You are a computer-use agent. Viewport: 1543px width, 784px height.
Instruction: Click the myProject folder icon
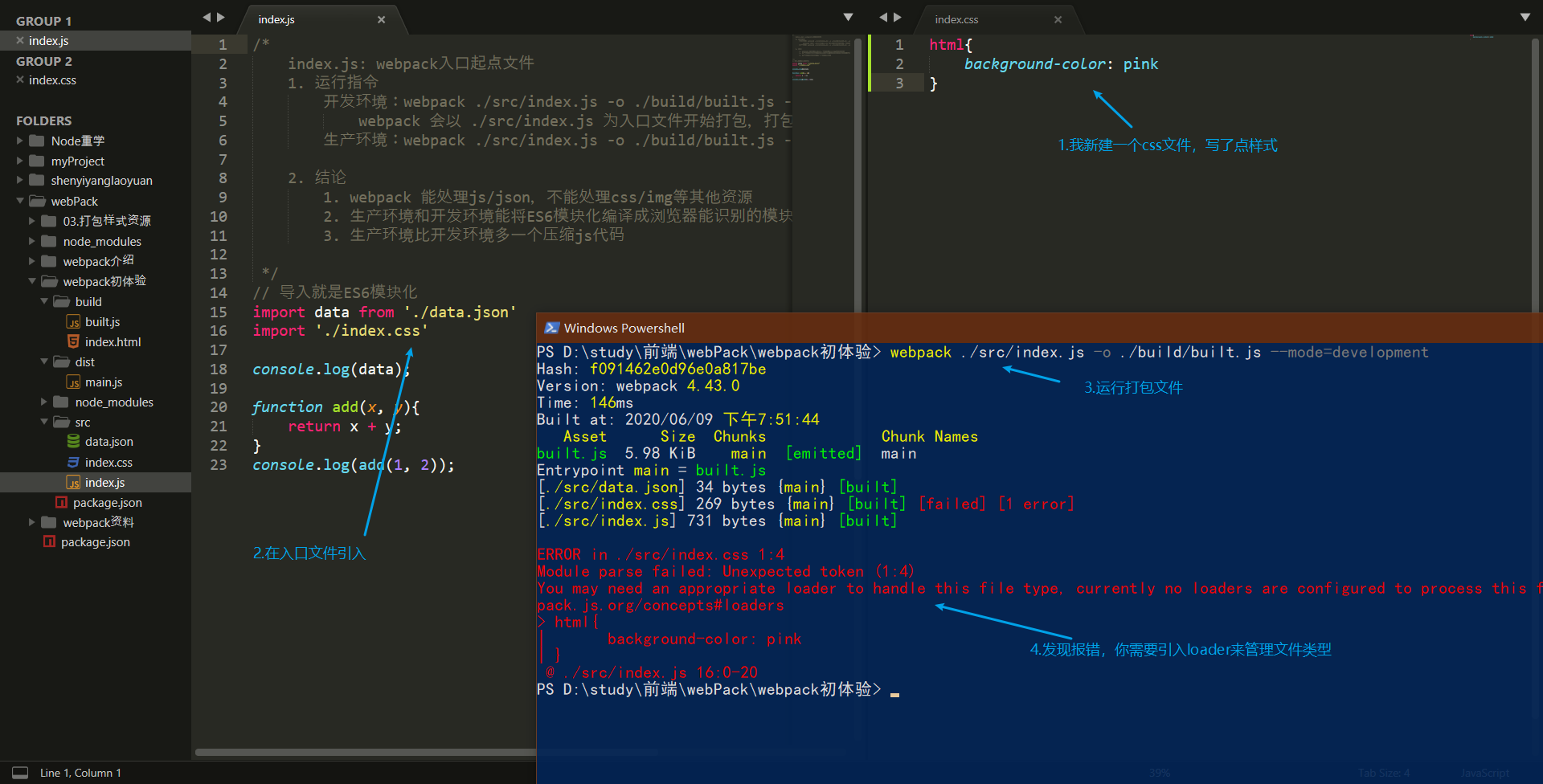36,161
